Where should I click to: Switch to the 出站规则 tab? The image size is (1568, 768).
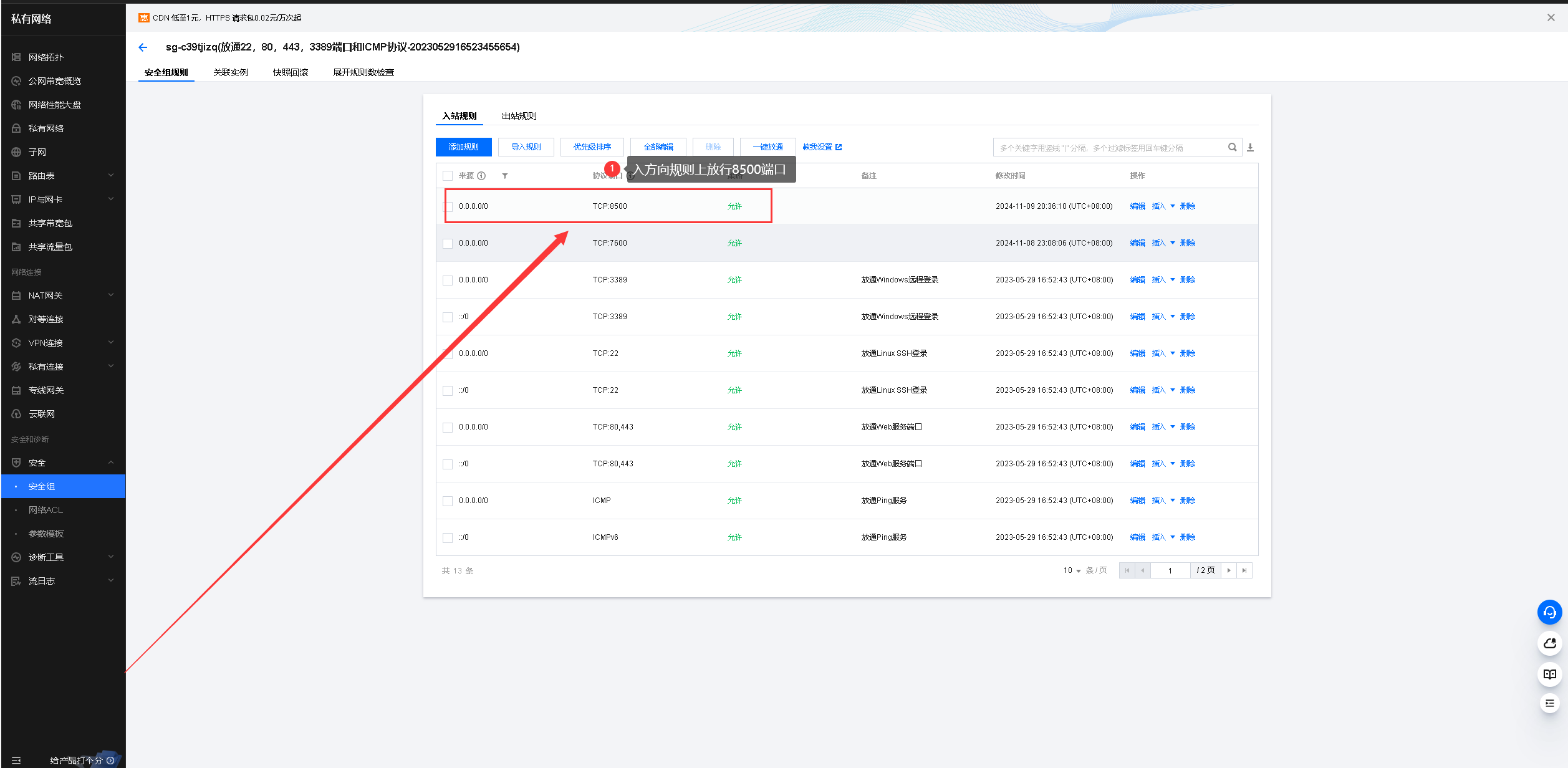(x=519, y=116)
